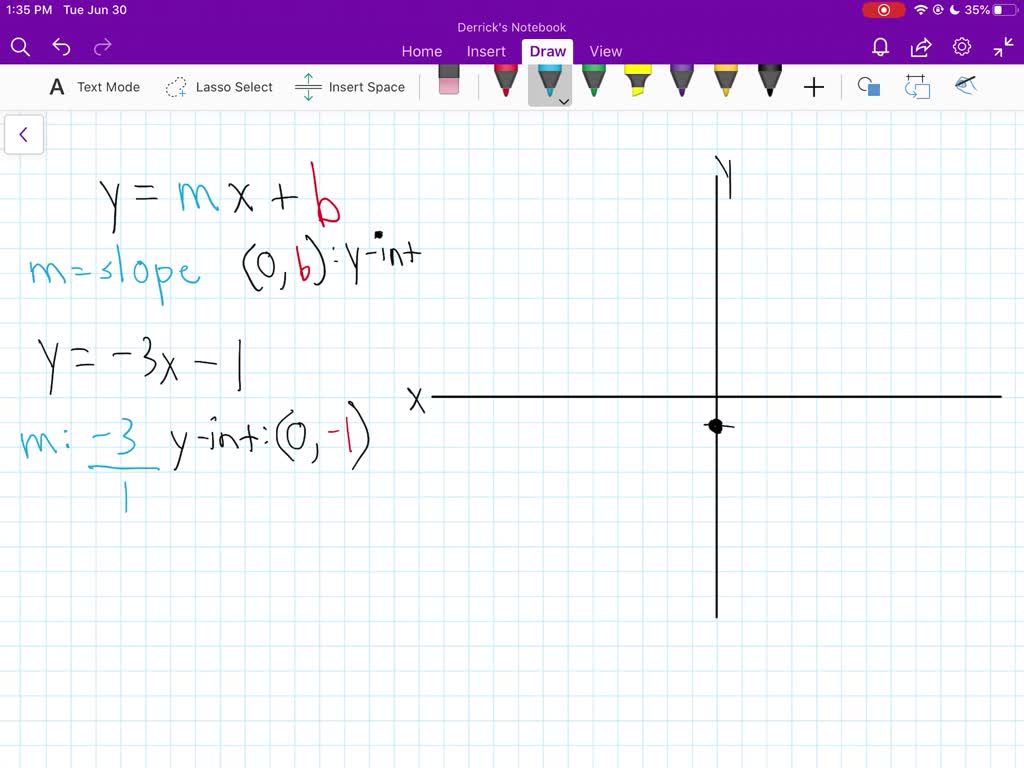Pick the green pen
1024x768 pixels.
coord(593,84)
